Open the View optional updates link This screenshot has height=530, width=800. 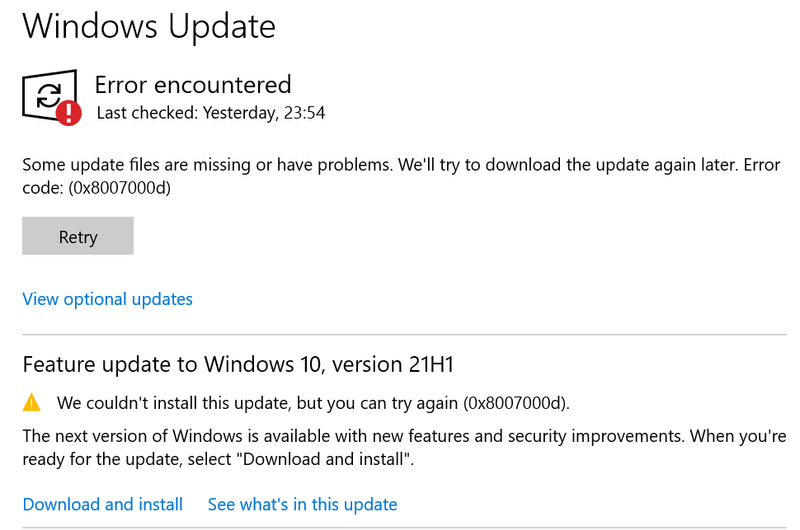pyautogui.click(x=107, y=299)
